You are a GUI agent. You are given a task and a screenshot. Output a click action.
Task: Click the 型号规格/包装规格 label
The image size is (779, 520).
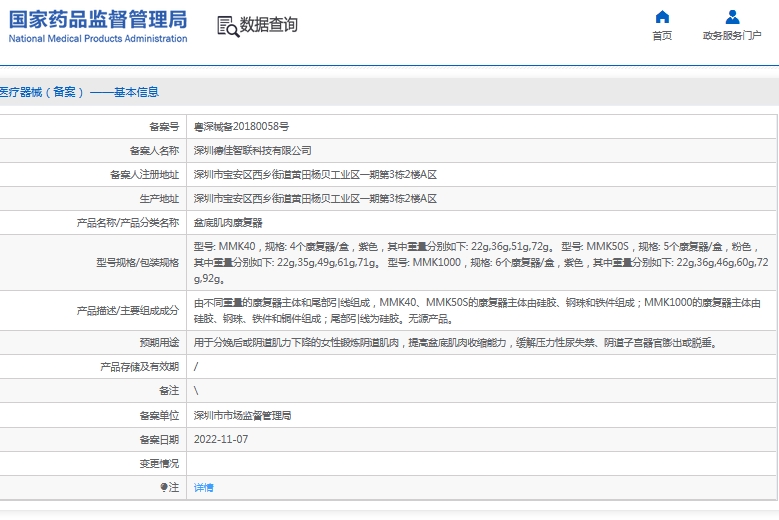[138, 263]
